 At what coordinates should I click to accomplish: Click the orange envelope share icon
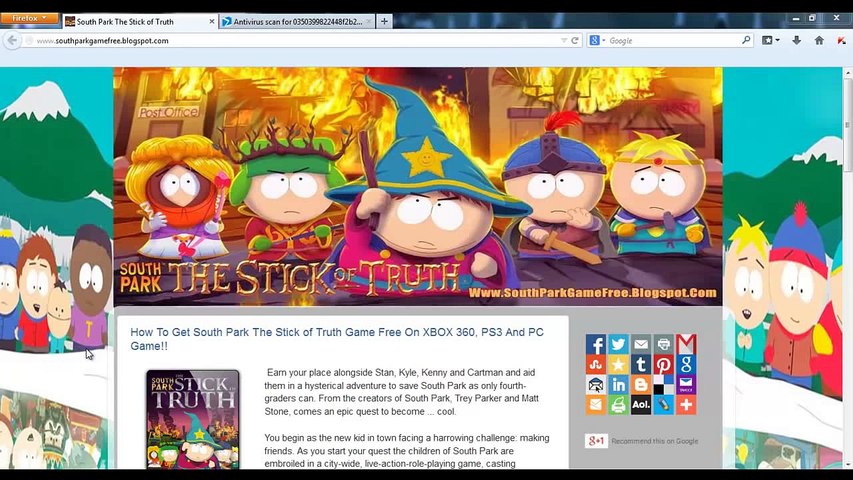point(596,404)
